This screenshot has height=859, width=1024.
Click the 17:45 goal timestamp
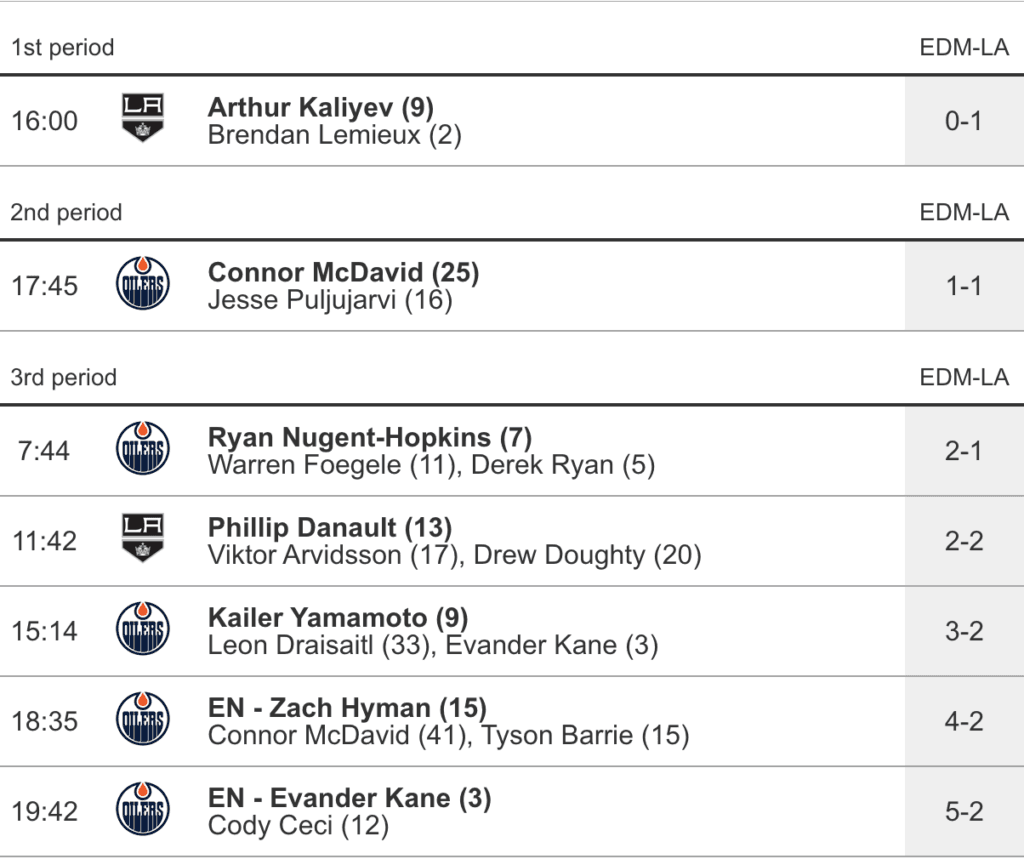tap(44, 286)
